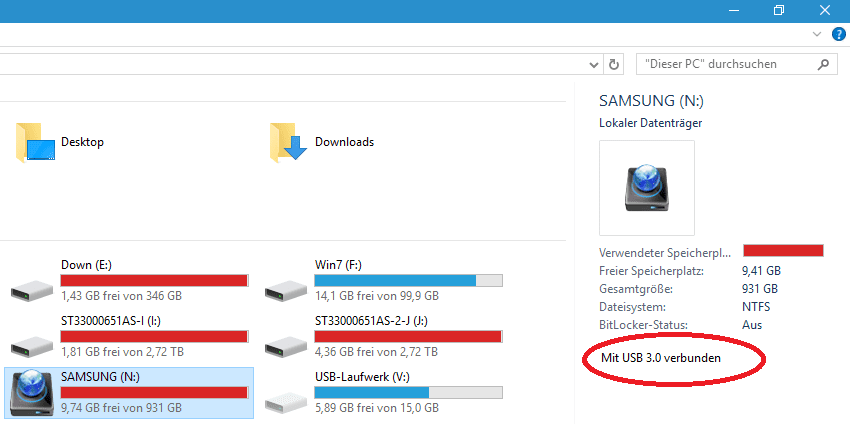Click the SAMSUNG (N:) drive name in list
The width and height of the screenshot is (850, 424).
tap(100, 377)
